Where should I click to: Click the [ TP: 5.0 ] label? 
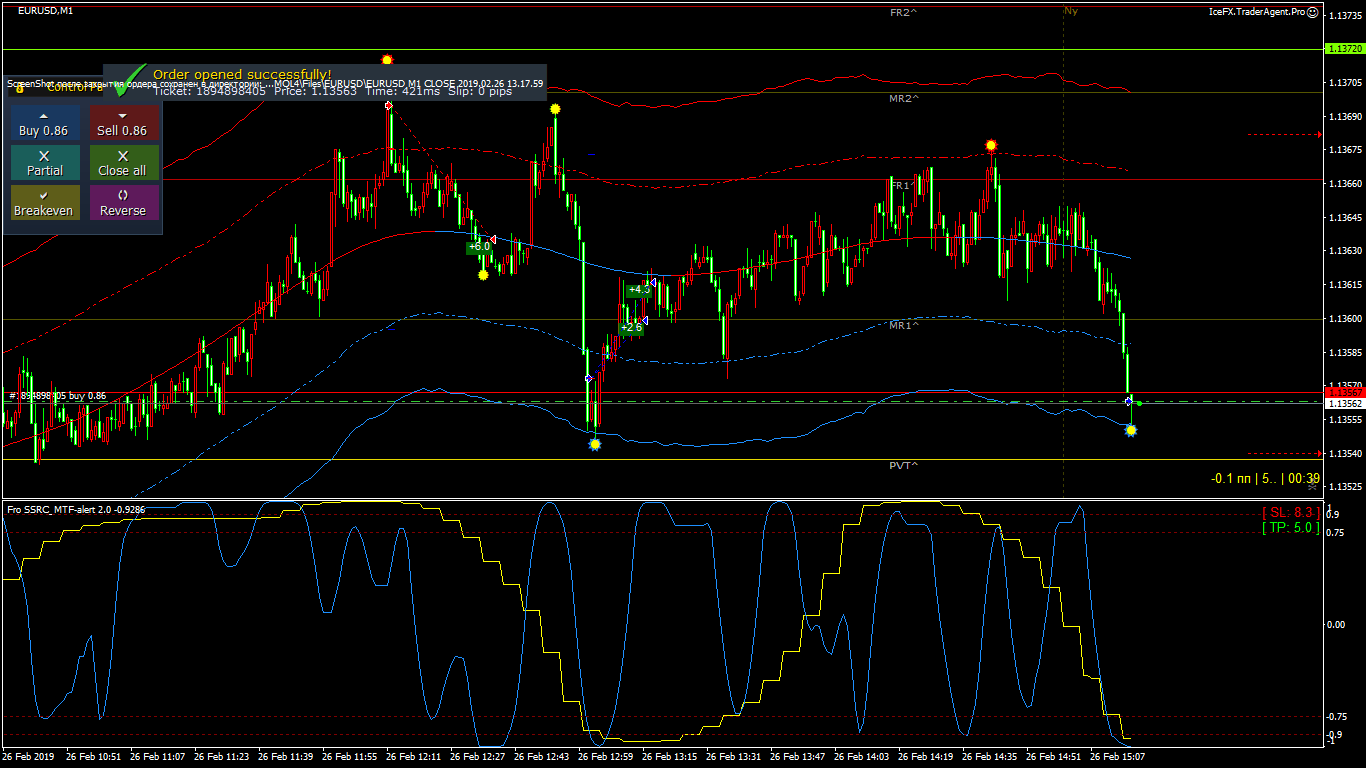pos(1290,527)
